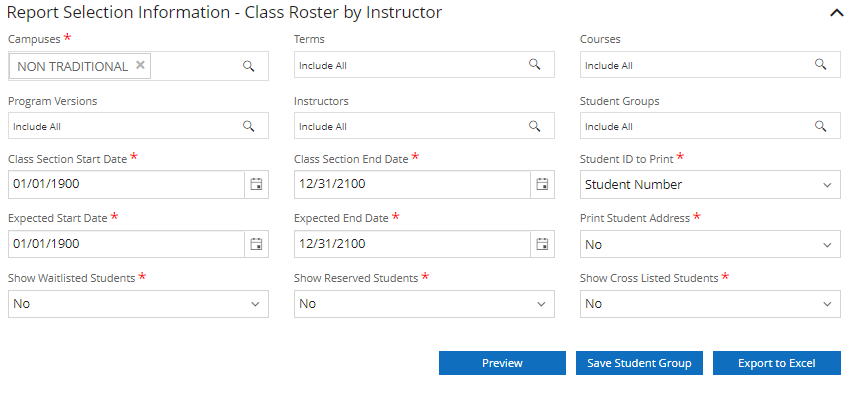The width and height of the screenshot is (852, 399).
Task: Click the Campuses label text
Action: pos(34,40)
